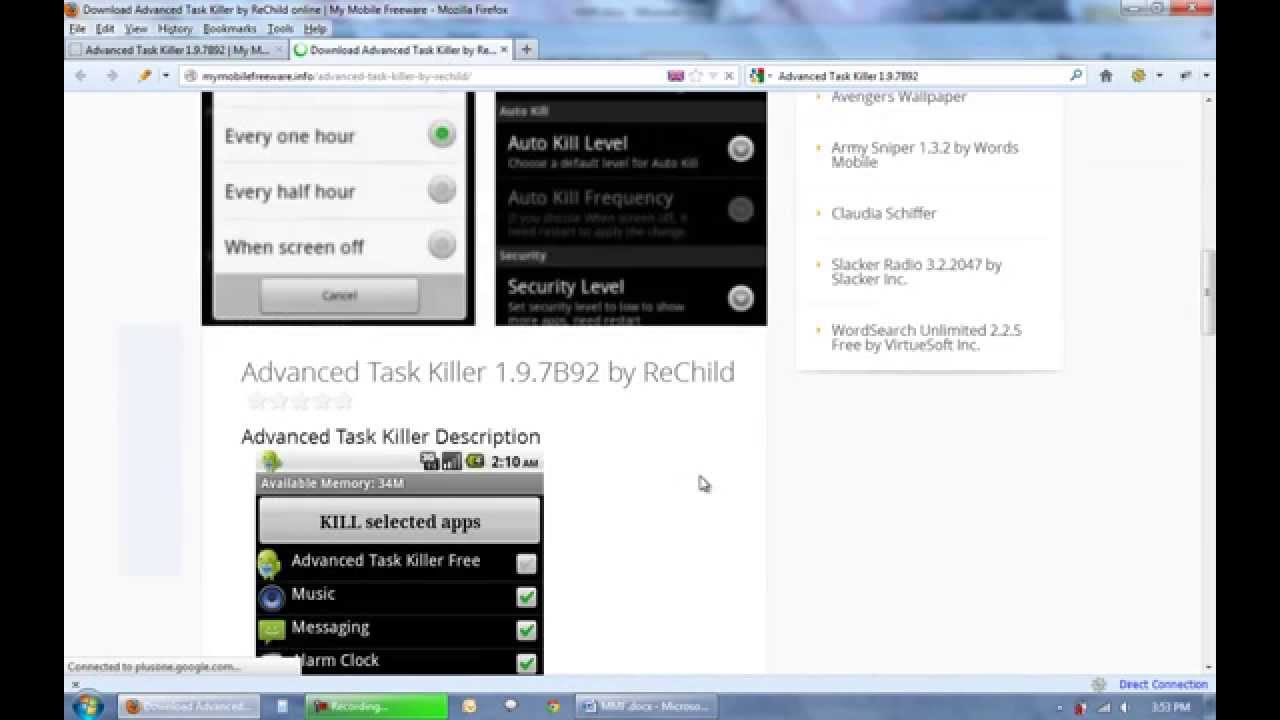1280x720 pixels.
Task: Toggle the Music checkbox
Action: click(x=526, y=597)
